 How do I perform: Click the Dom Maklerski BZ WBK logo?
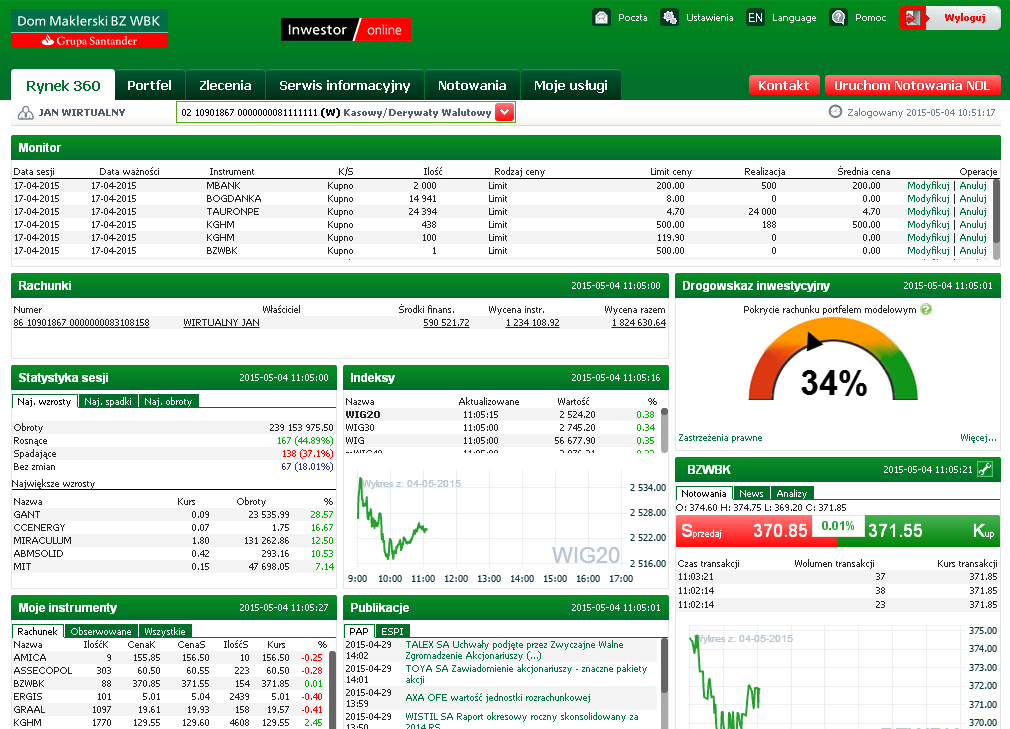[x=90, y=29]
